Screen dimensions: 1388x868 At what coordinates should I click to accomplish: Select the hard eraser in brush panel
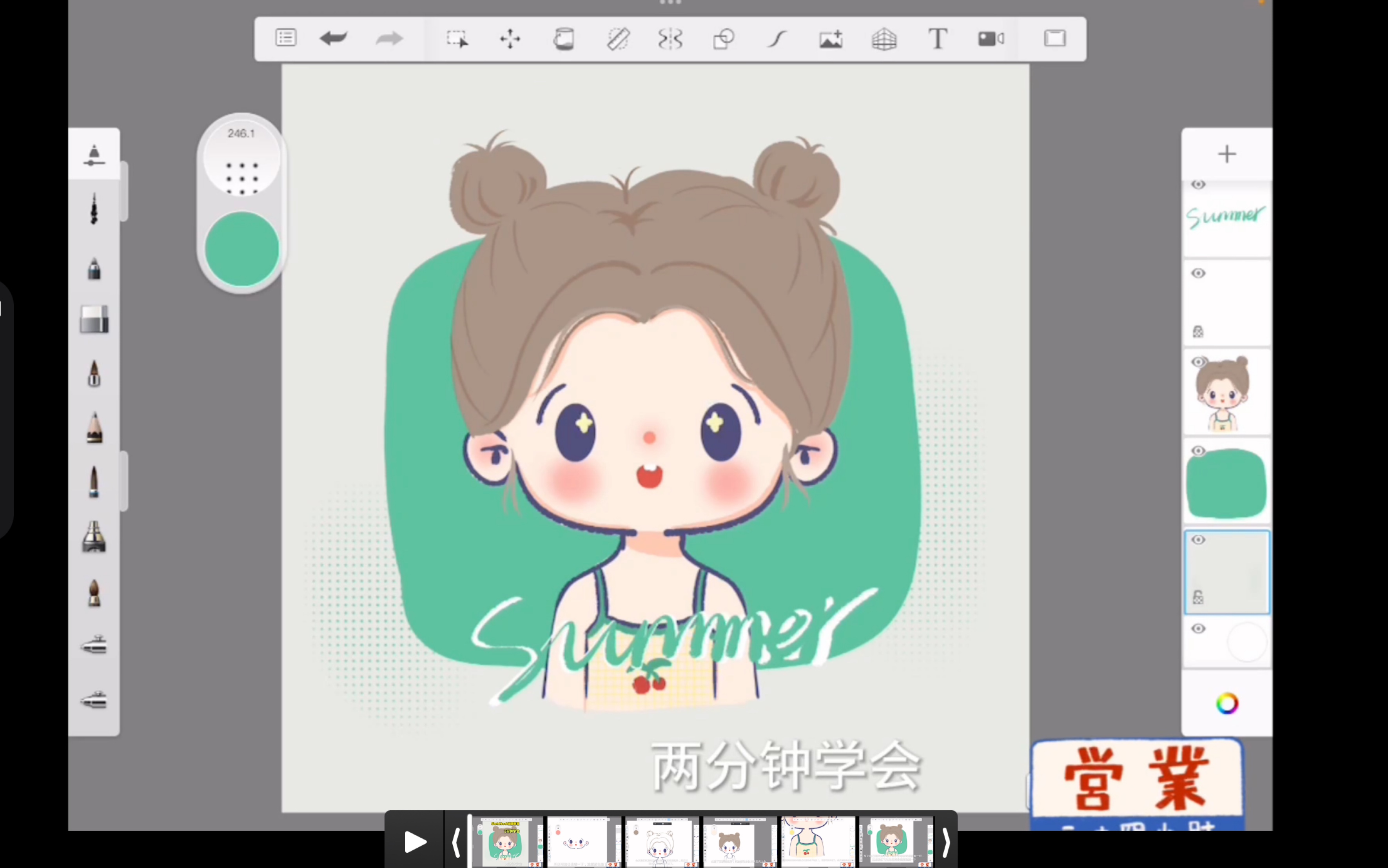tap(94, 319)
